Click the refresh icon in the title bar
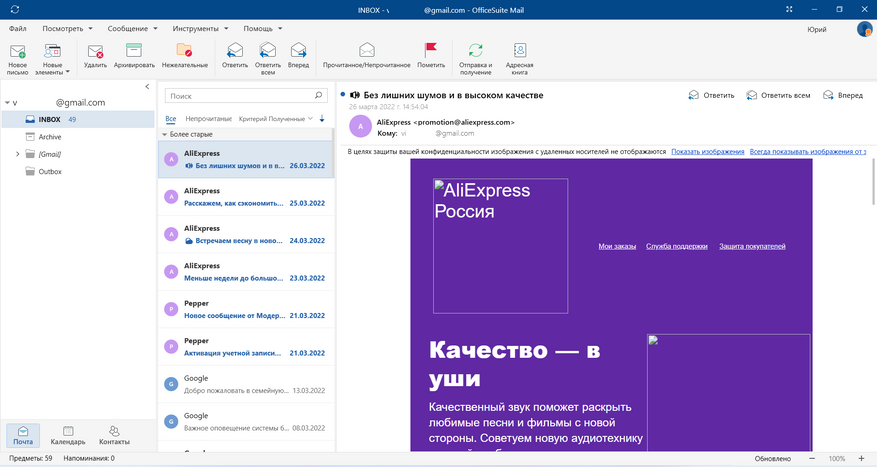Image resolution: width=877 pixels, height=467 pixels. (x=15, y=10)
